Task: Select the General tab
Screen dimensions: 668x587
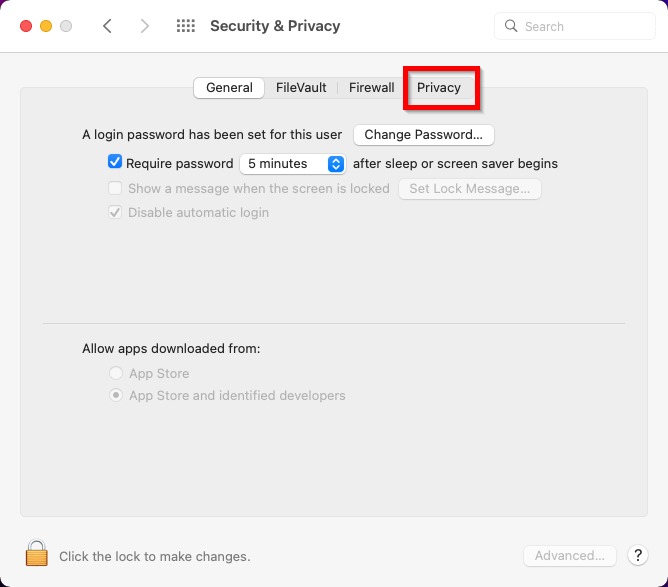Action: [229, 87]
